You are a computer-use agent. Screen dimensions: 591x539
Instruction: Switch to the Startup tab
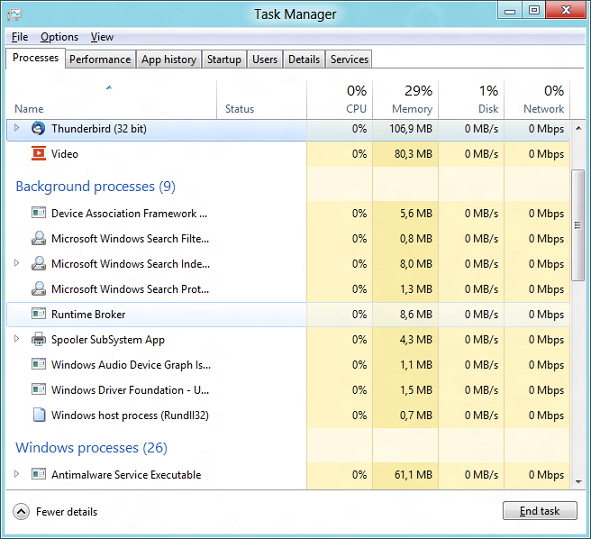(x=224, y=60)
